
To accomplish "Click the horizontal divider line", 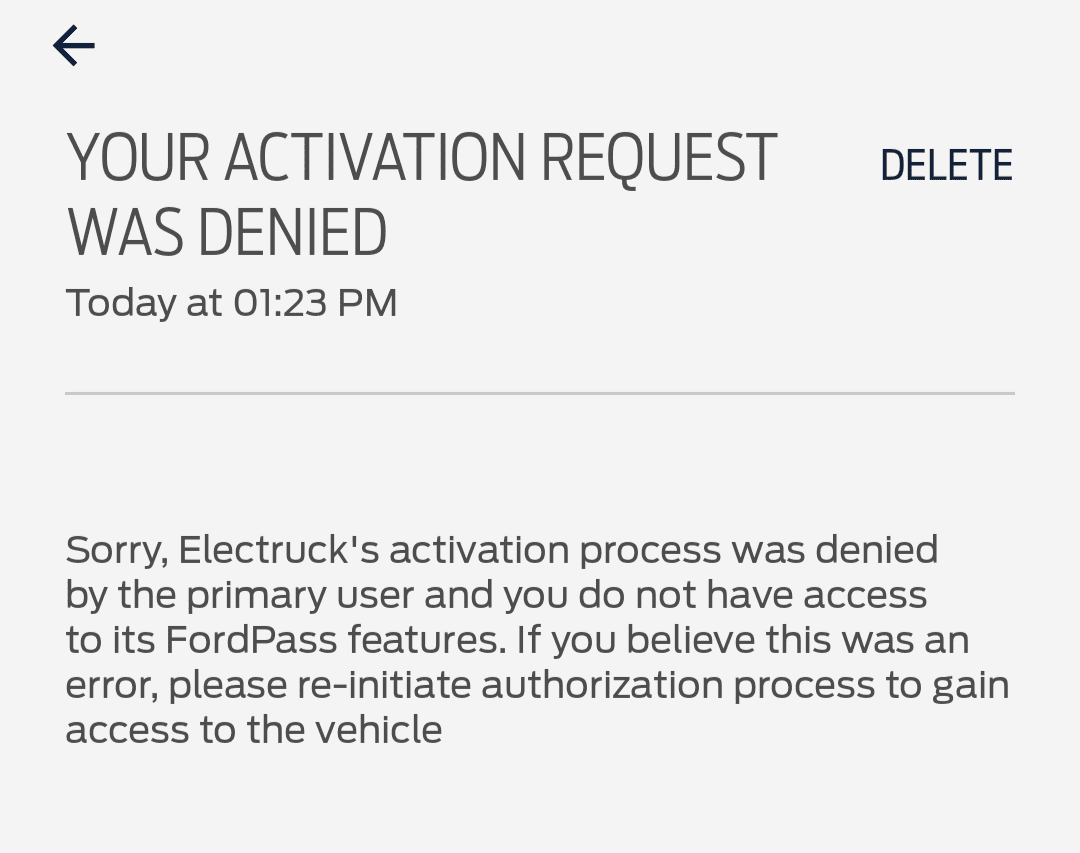I will (x=540, y=393).
